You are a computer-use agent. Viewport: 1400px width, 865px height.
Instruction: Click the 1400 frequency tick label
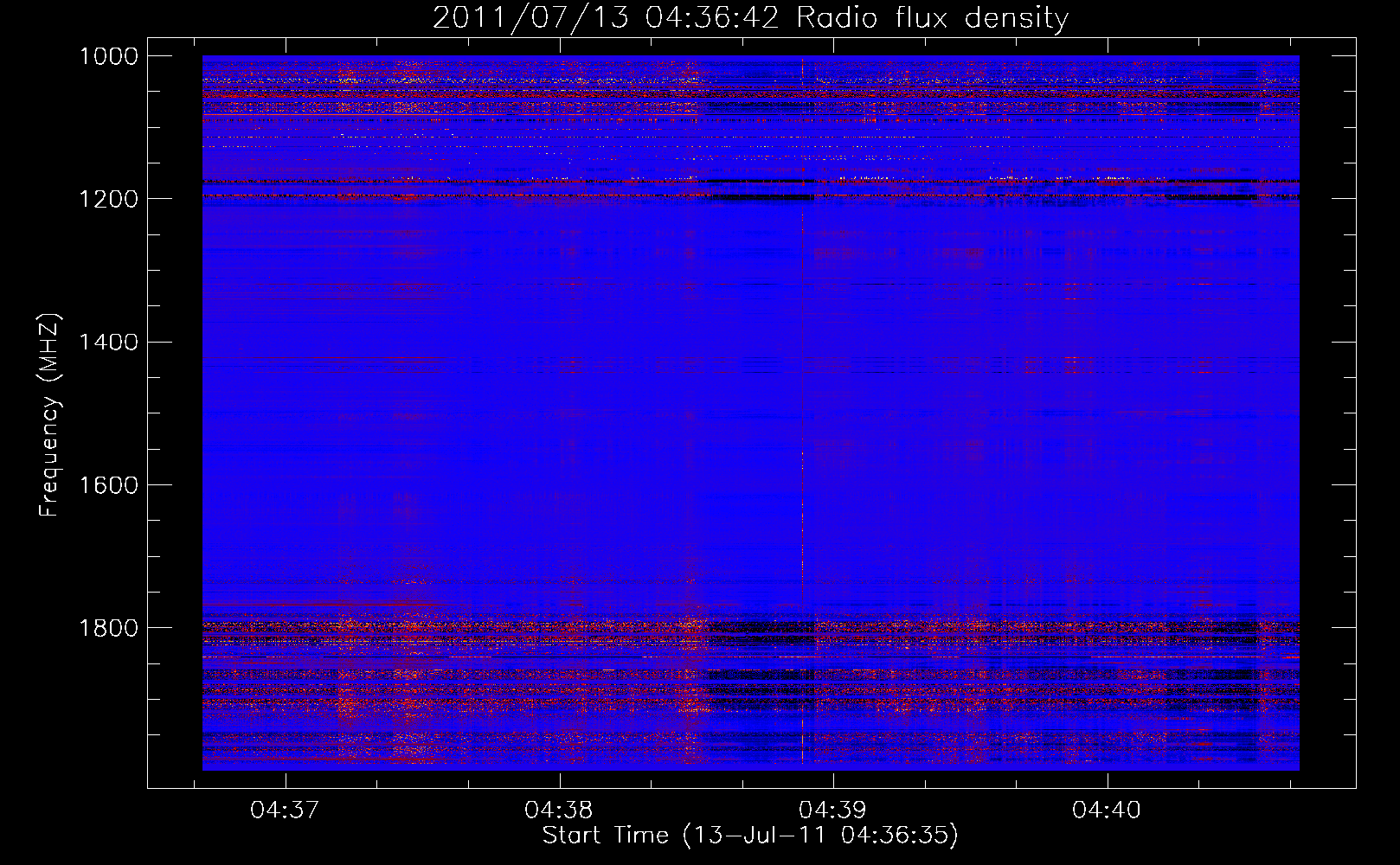coord(109,343)
